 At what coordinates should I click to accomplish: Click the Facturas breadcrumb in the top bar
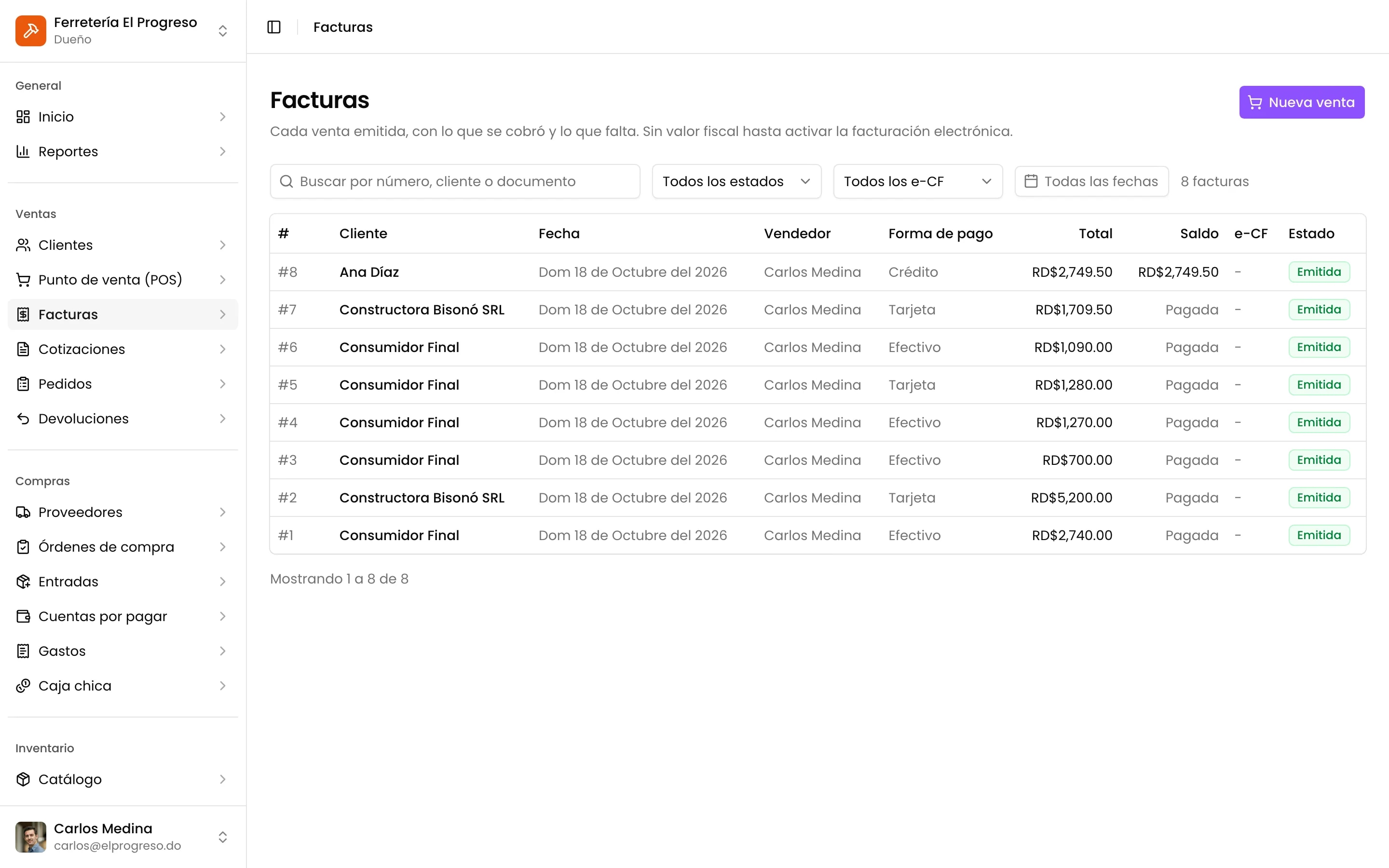tap(342, 27)
